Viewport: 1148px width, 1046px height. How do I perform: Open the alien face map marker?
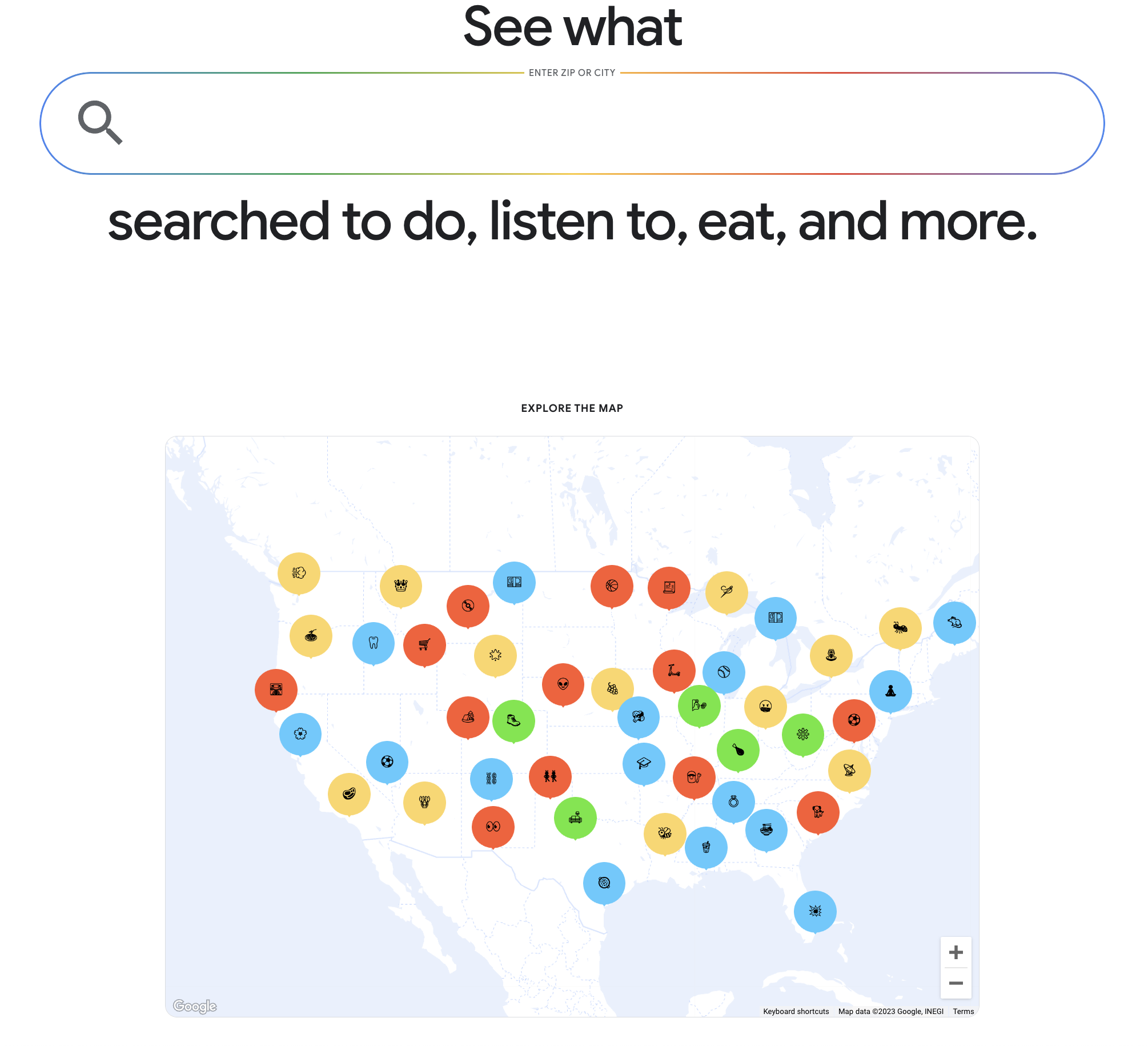pyautogui.click(x=563, y=684)
